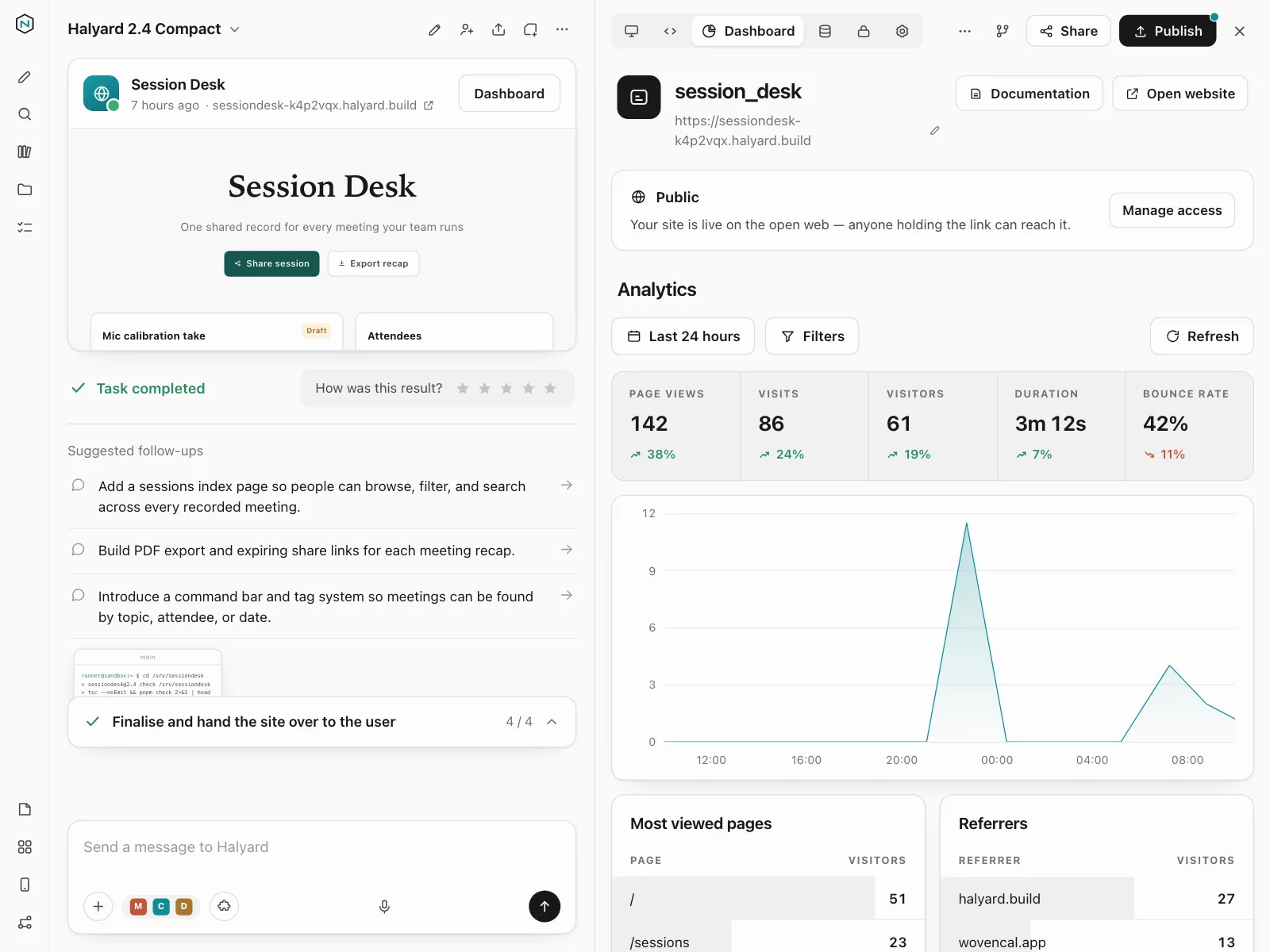Rename the chat using the header pencil icon

pyautogui.click(x=434, y=29)
